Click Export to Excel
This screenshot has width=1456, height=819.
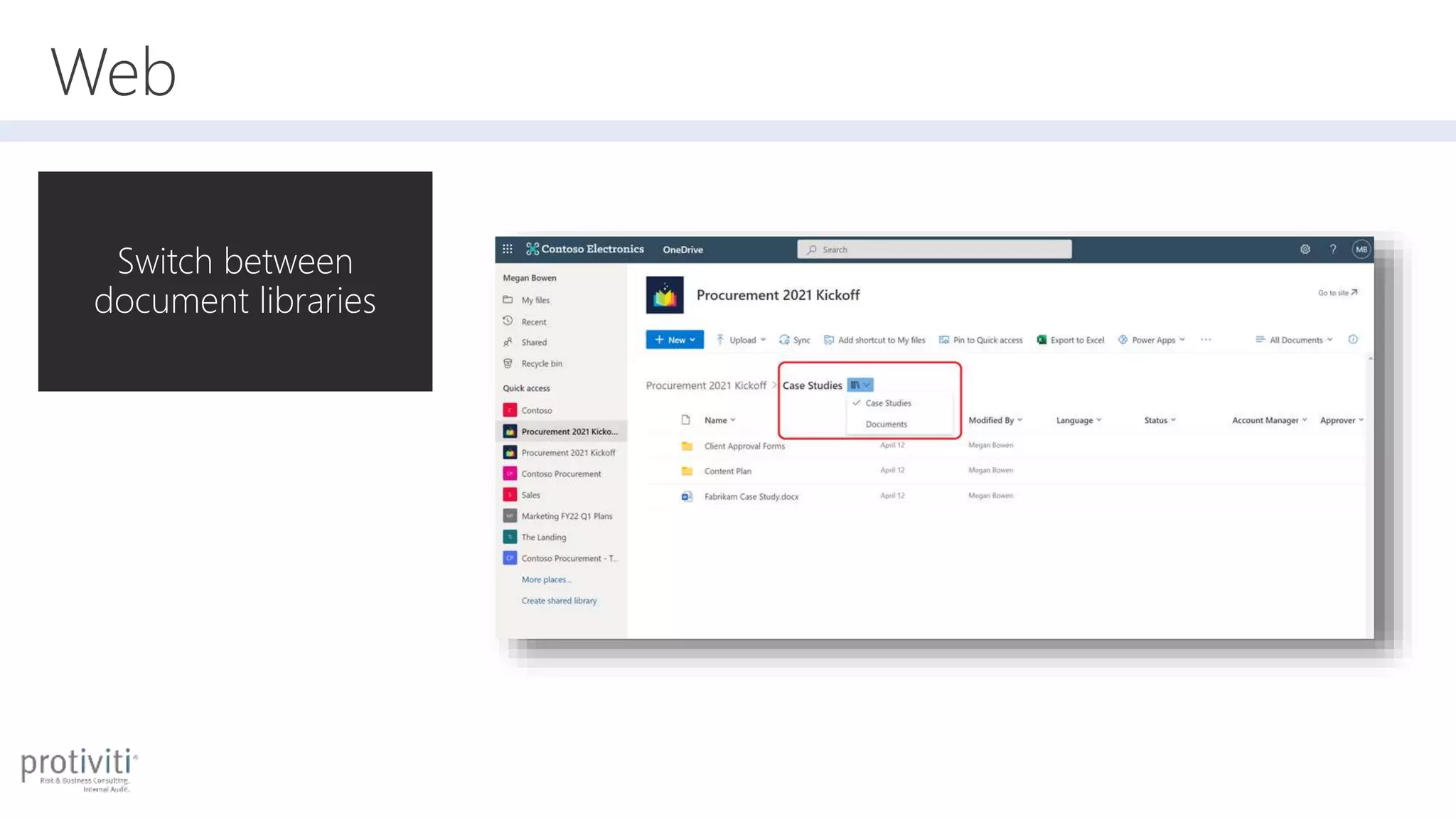click(x=1070, y=340)
